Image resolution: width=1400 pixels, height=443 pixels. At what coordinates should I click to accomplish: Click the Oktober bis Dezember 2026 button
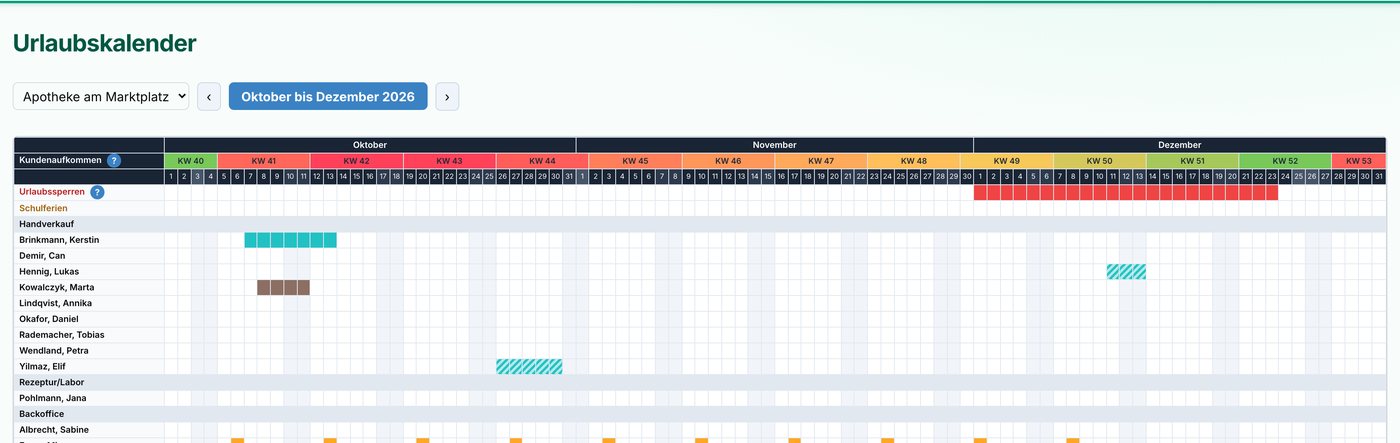coord(328,97)
